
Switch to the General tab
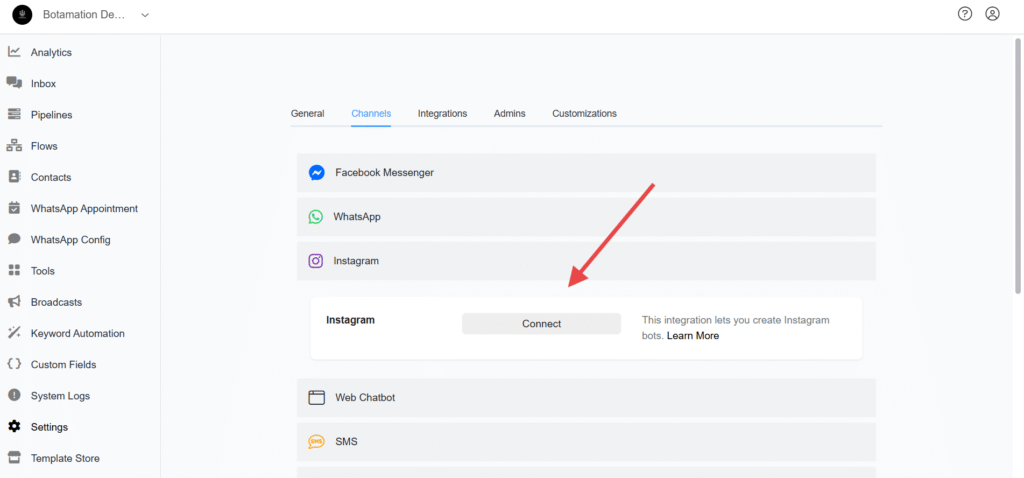[x=308, y=114]
